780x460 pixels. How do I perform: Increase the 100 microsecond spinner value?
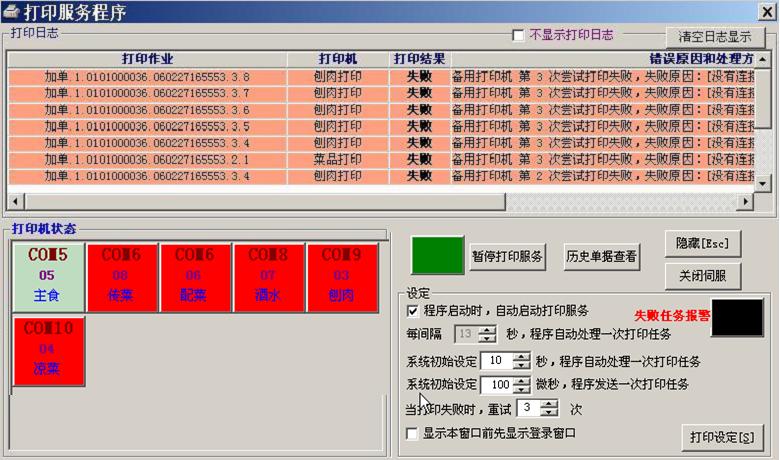click(x=521, y=379)
